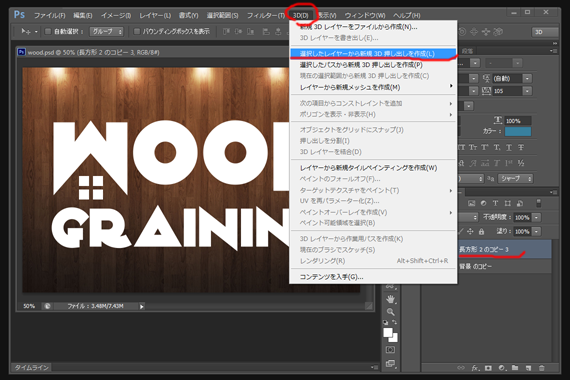The height and width of the screenshot is (380, 570).
Task: Open the ウィンドウ(W) menu
Action: pyautogui.click(x=365, y=15)
